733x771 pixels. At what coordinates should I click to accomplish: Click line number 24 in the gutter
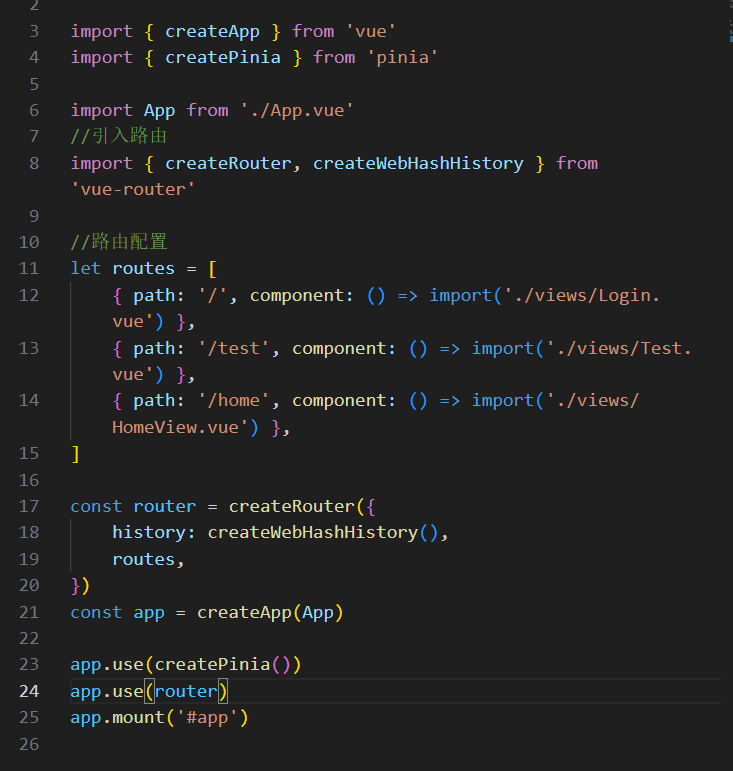[29, 691]
